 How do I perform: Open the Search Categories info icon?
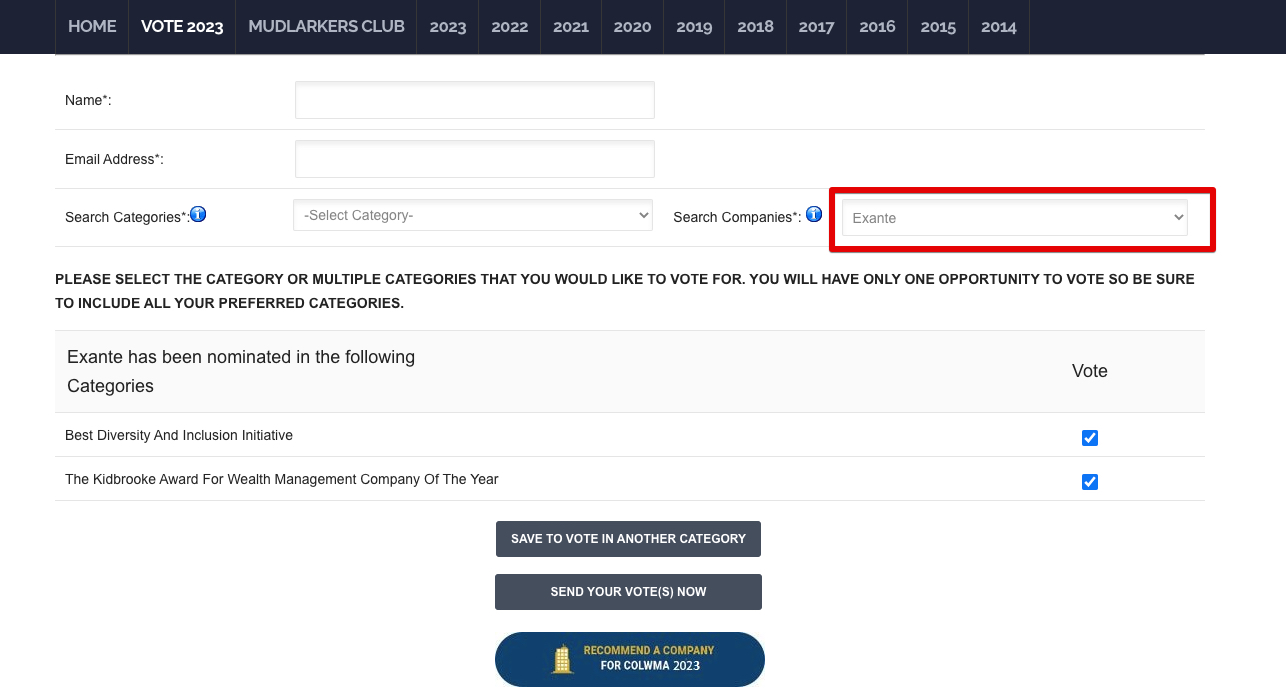(198, 214)
